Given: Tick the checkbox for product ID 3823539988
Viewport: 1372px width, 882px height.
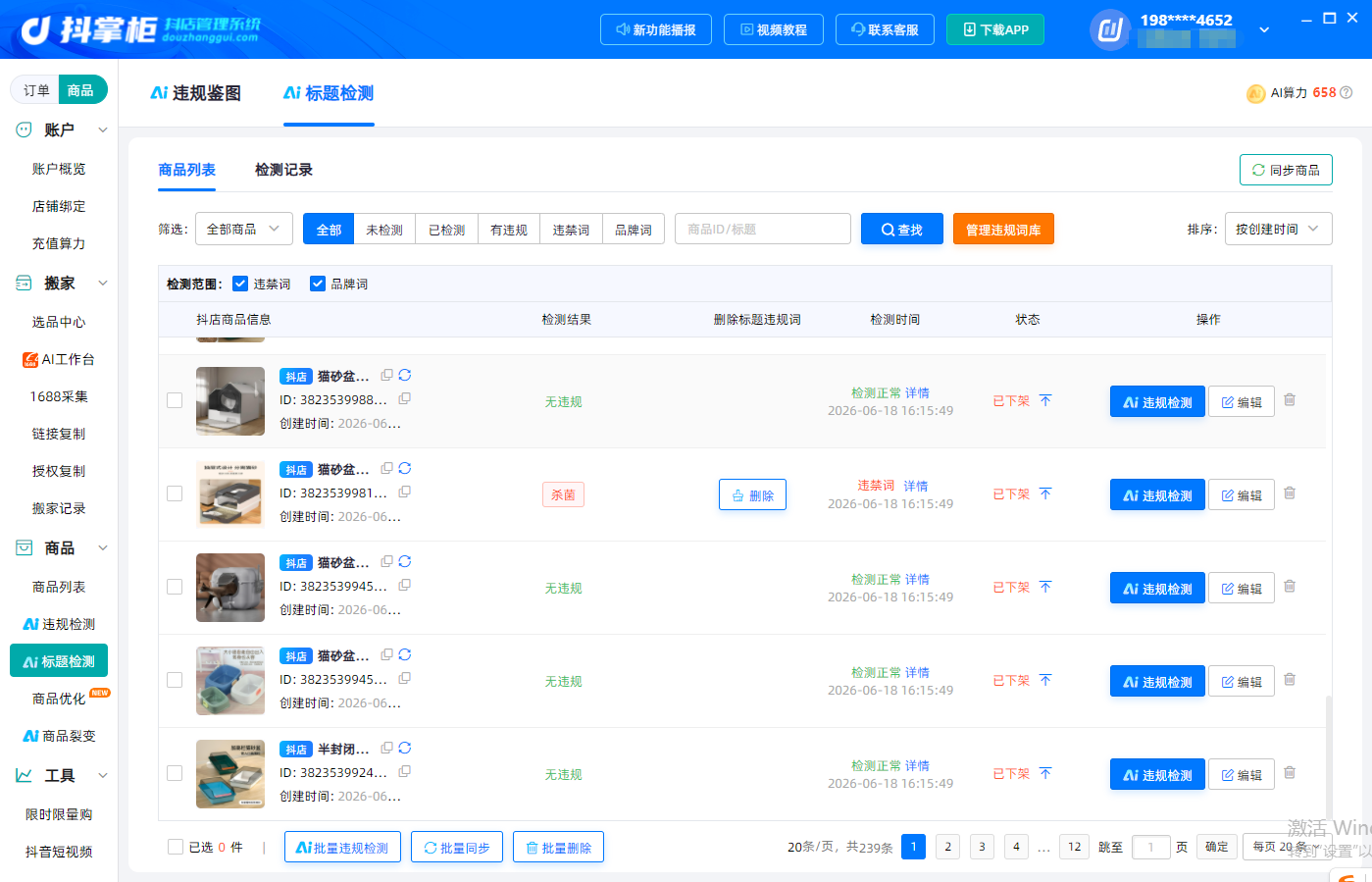Looking at the screenshot, I should 175,400.
